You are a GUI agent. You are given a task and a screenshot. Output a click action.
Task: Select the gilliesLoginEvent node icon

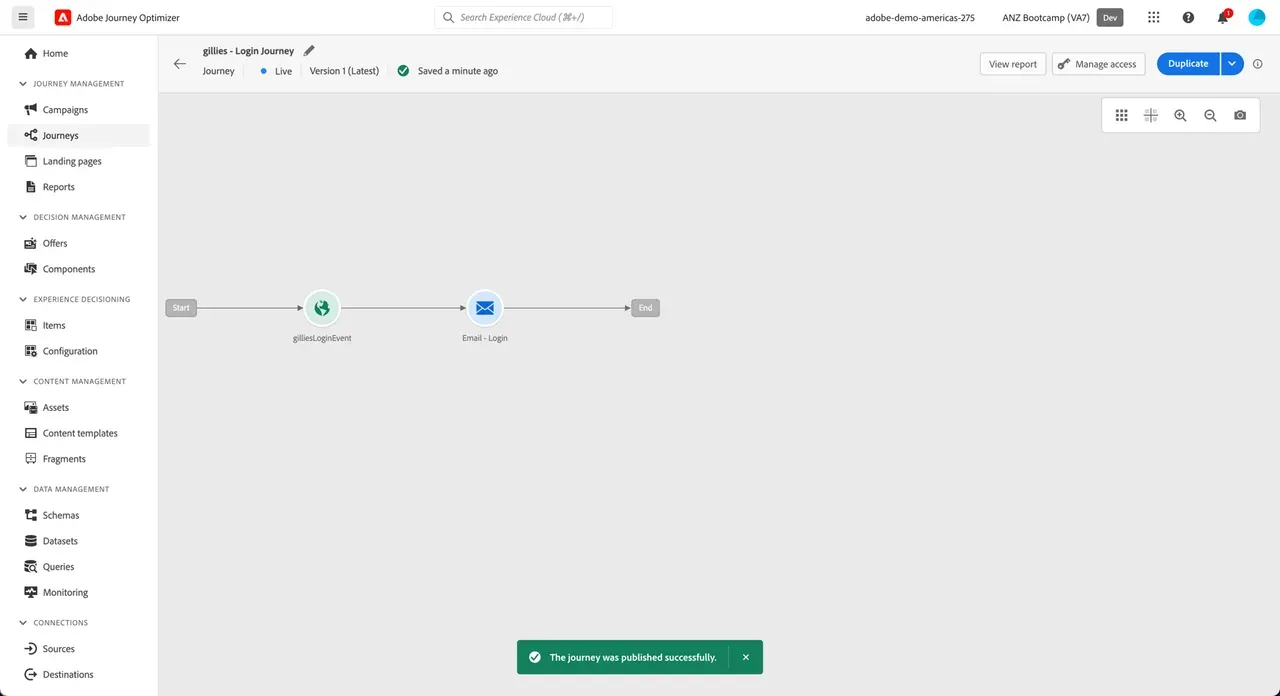(x=322, y=308)
